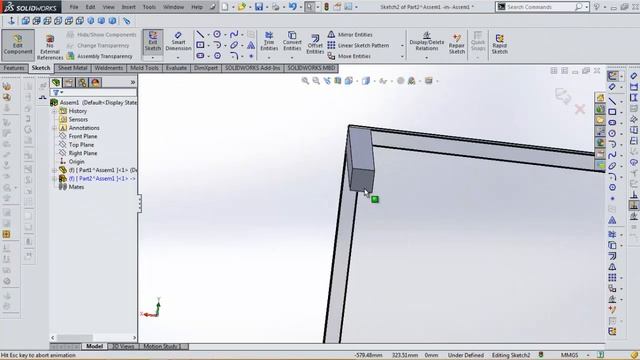Select the Text tool in the ribbon
640x360 pixels.
point(251,45)
